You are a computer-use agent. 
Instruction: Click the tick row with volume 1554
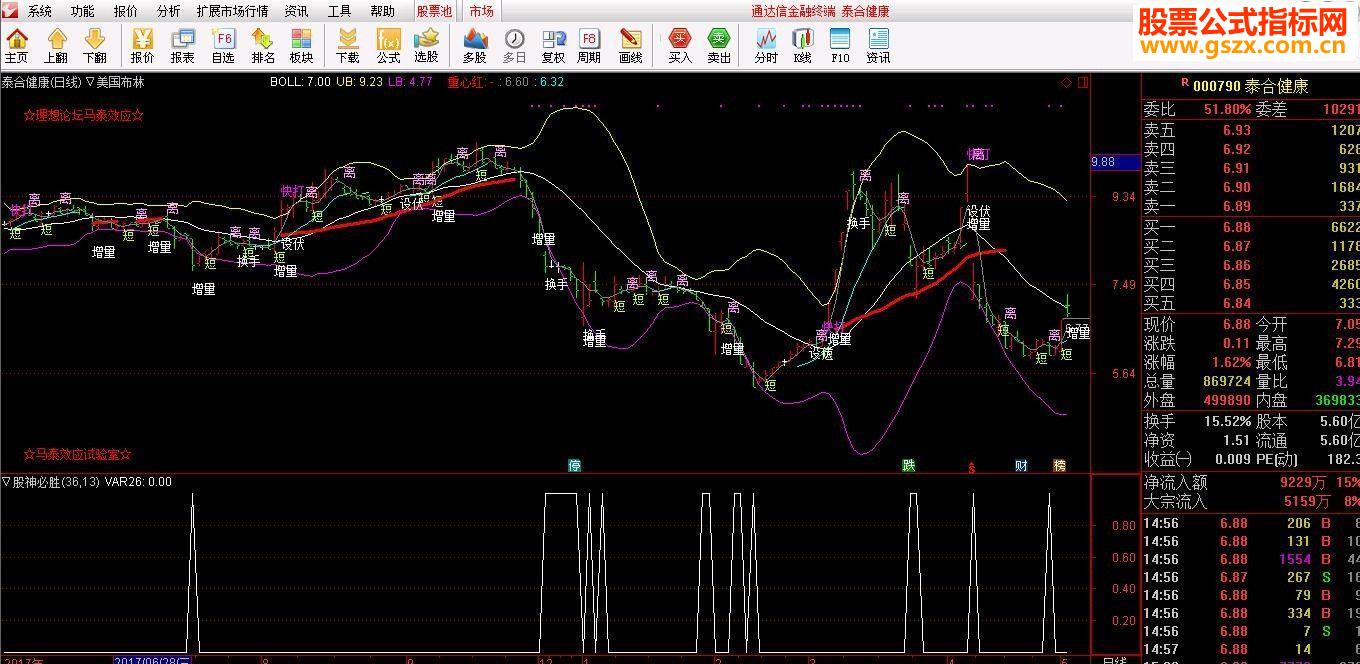tap(1251, 559)
